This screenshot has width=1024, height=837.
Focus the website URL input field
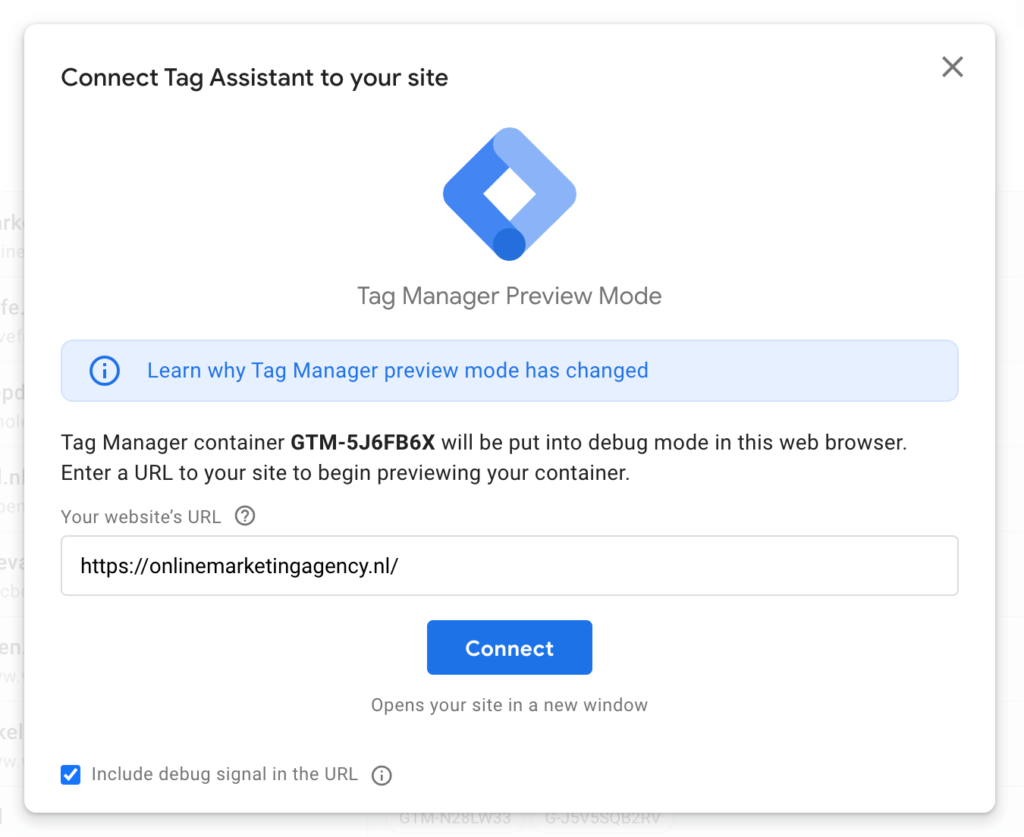[x=509, y=566]
